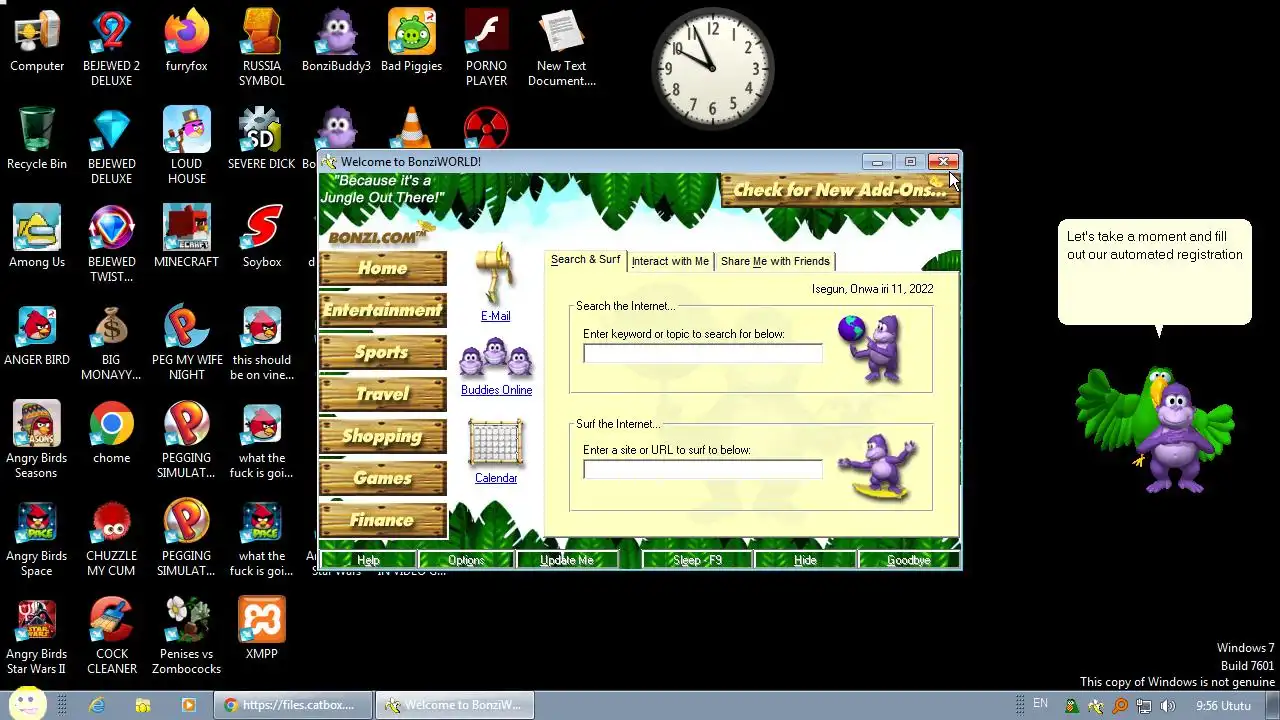The image size is (1280, 720).
Task: Click the Update Me button
Action: [567, 560]
